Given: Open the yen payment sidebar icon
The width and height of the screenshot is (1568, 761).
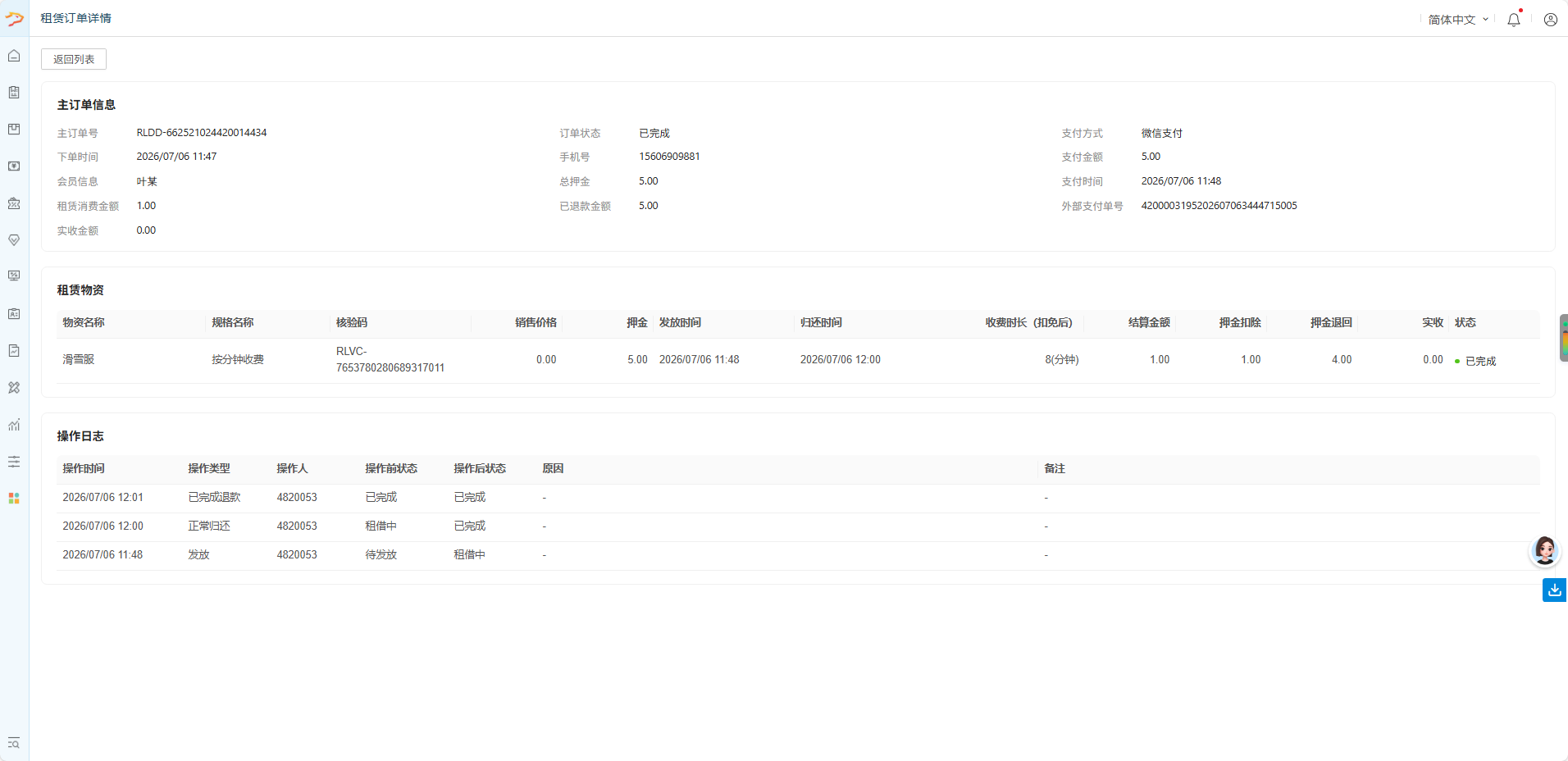Looking at the screenshot, I should pos(14,166).
